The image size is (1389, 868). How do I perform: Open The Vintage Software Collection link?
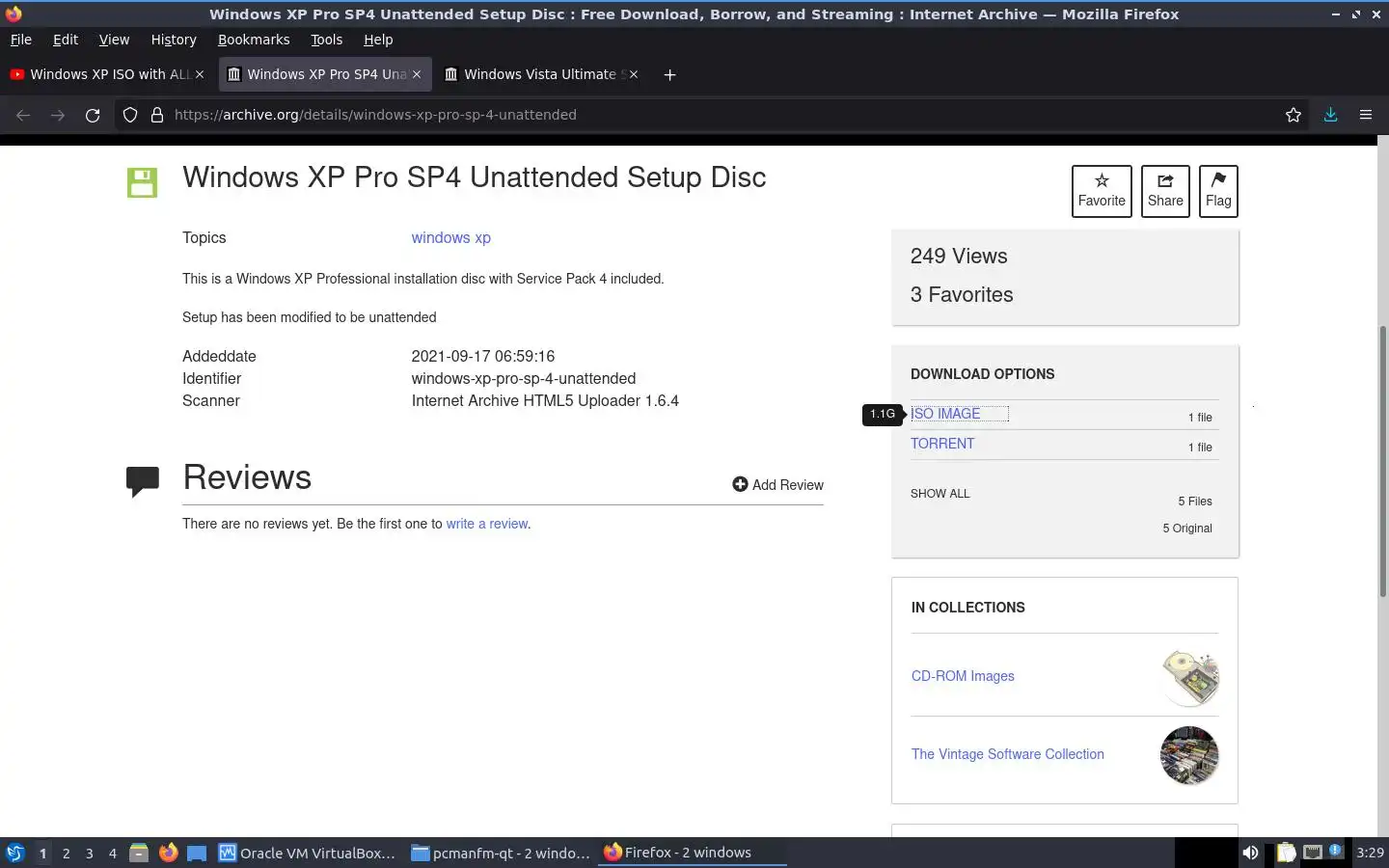[1008, 754]
